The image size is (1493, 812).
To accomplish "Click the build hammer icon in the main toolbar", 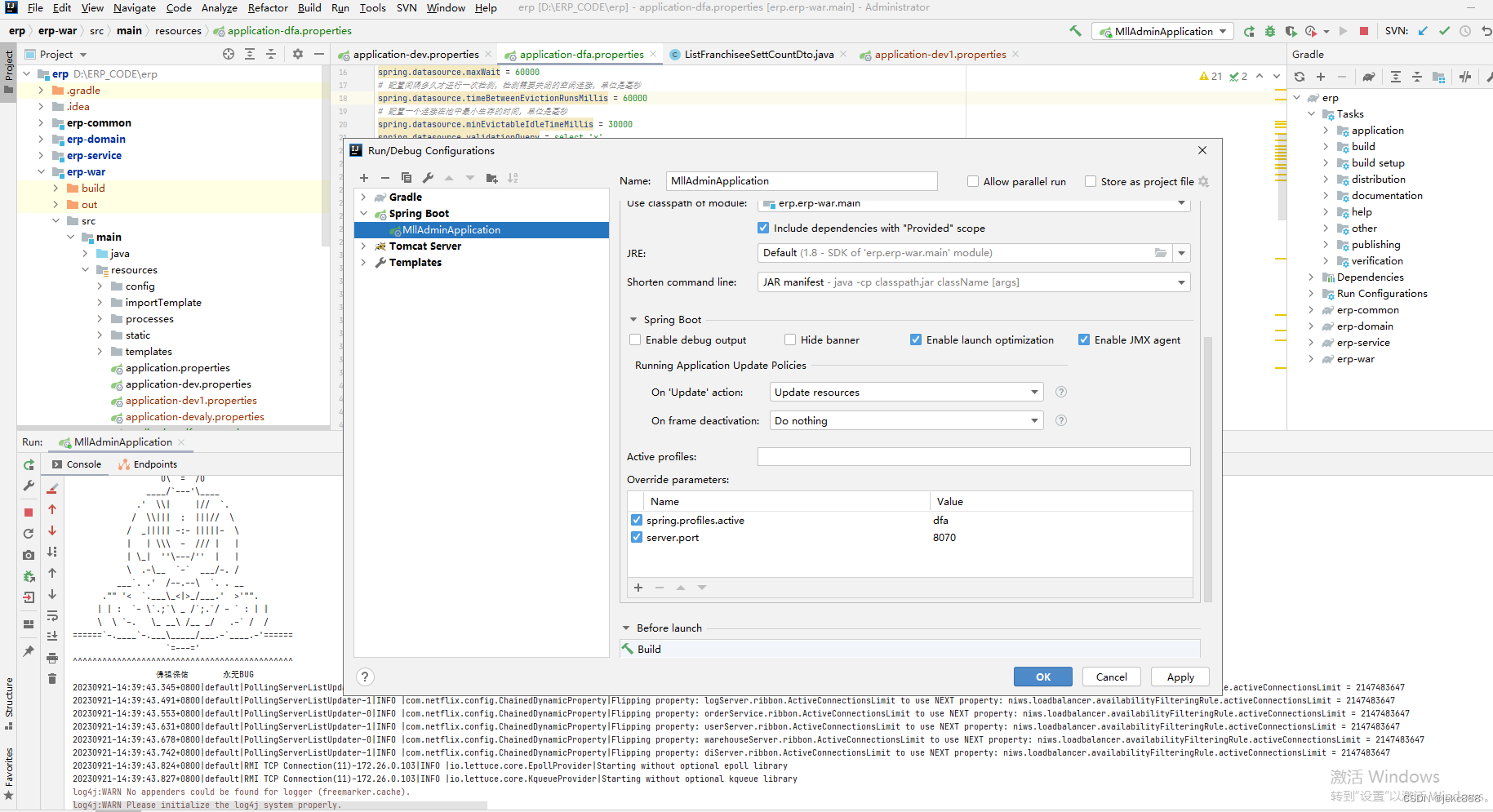I will (x=1075, y=31).
